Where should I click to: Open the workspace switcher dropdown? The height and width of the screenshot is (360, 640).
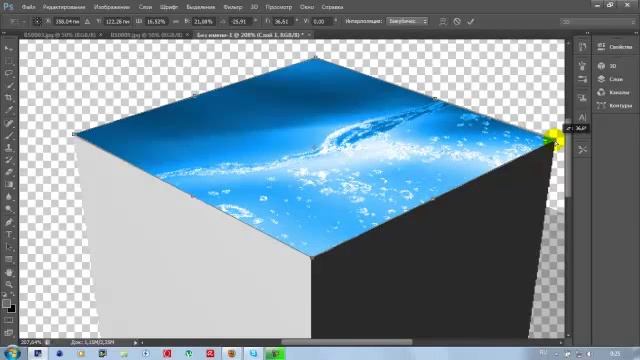pos(598,22)
